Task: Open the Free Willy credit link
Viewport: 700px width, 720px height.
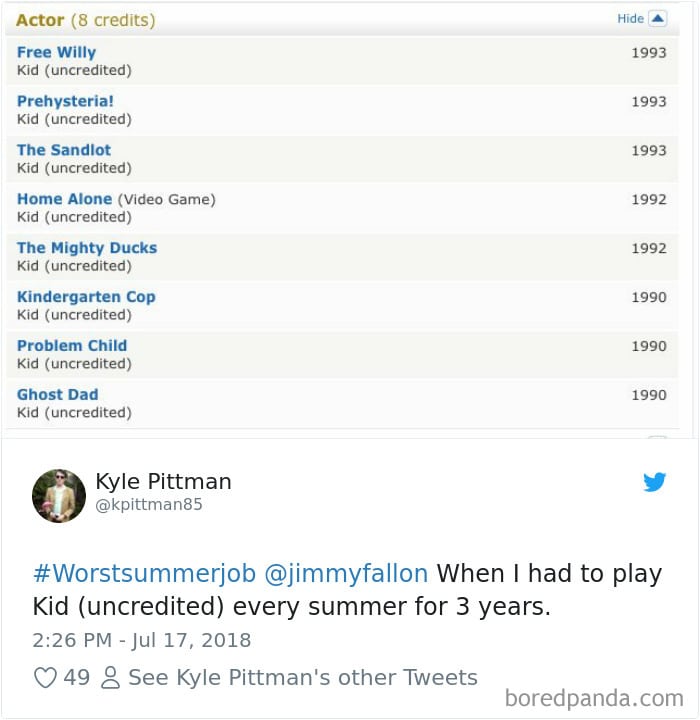Action: 56,52
